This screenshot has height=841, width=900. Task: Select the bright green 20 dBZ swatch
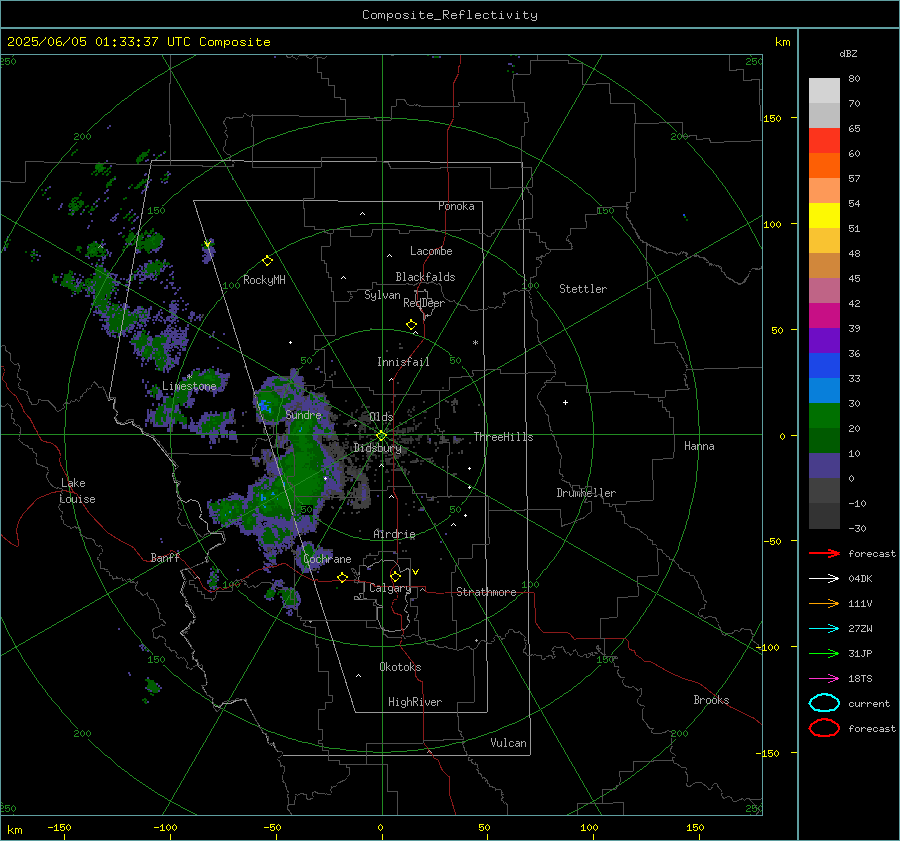click(824, 415)
